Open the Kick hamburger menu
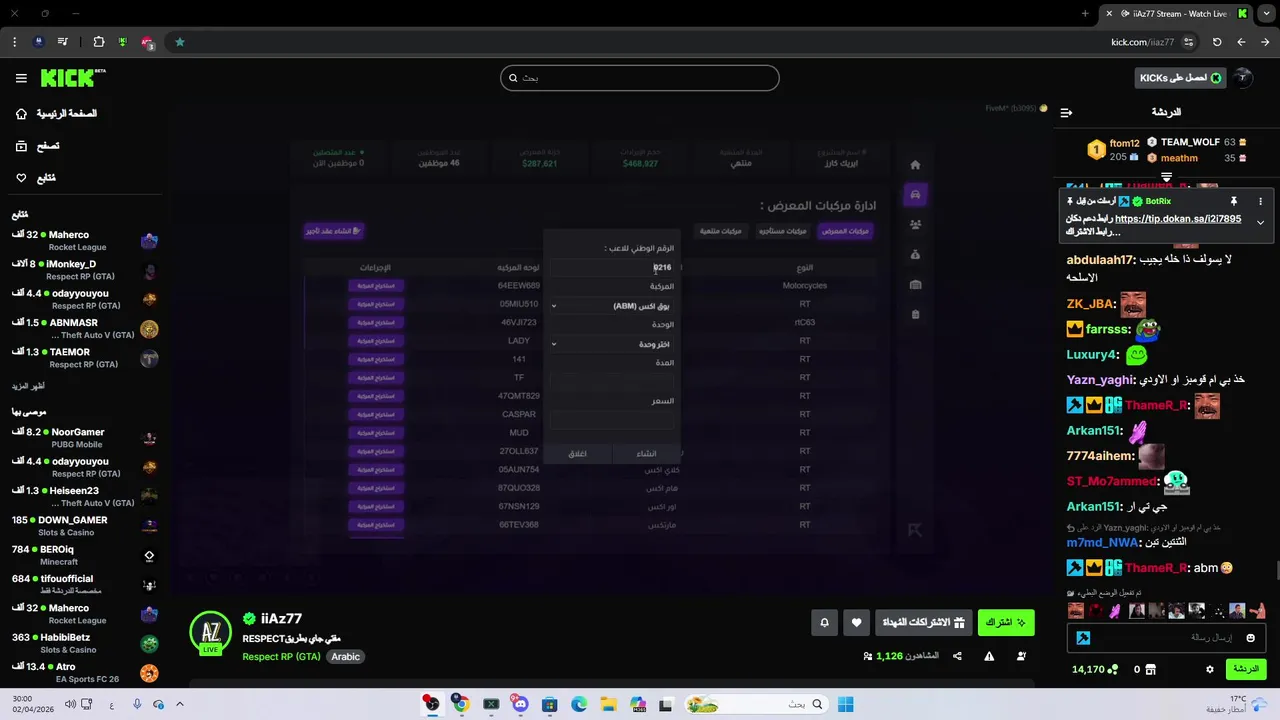 [x=21, y=78]
